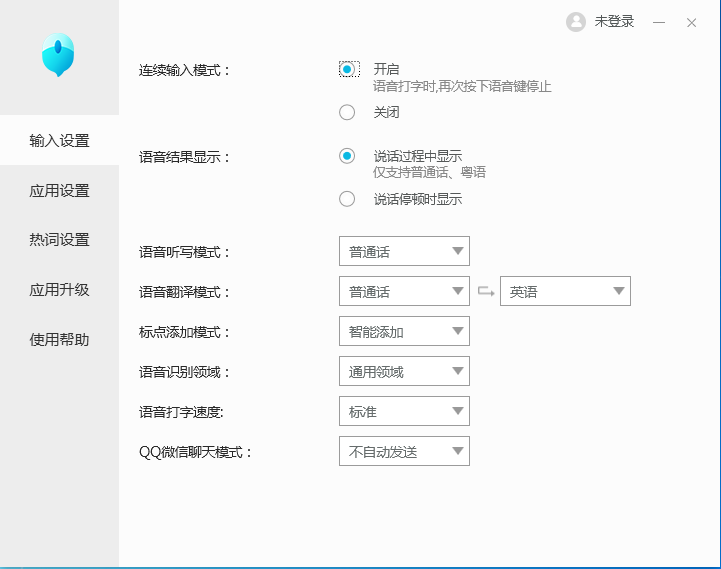
Task: Click the 语音识别领域 label
Action: (184, 372)
